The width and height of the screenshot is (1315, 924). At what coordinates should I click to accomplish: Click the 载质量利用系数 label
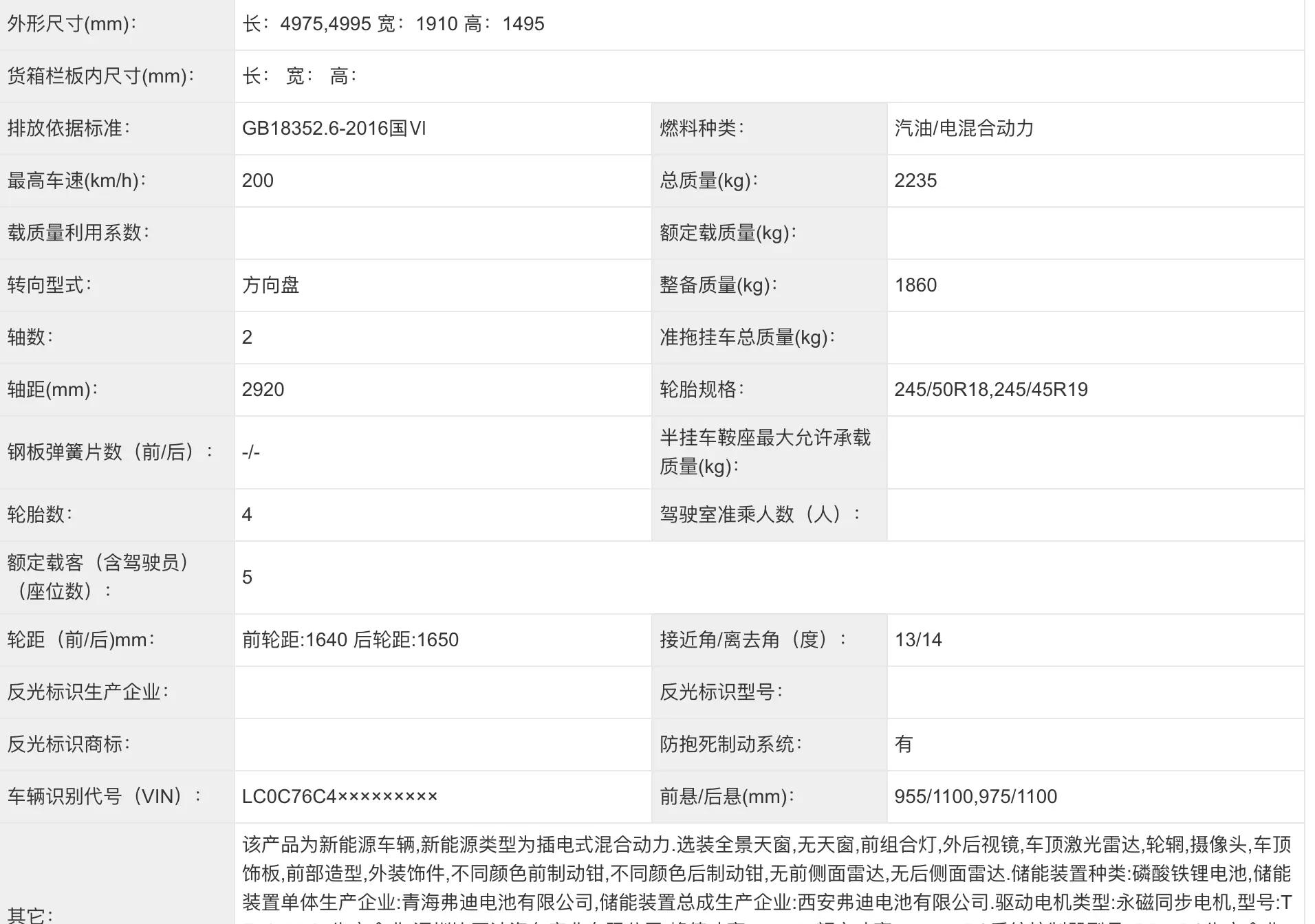point(78,233)
